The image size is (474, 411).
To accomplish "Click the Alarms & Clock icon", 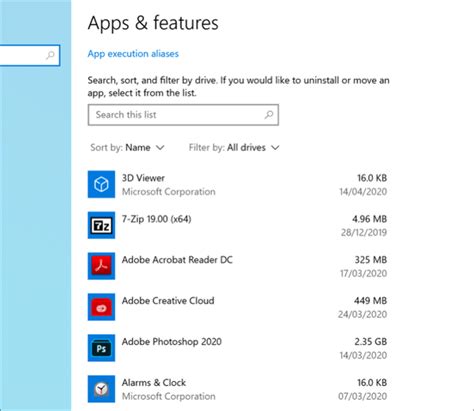I will tap(101, 389).
